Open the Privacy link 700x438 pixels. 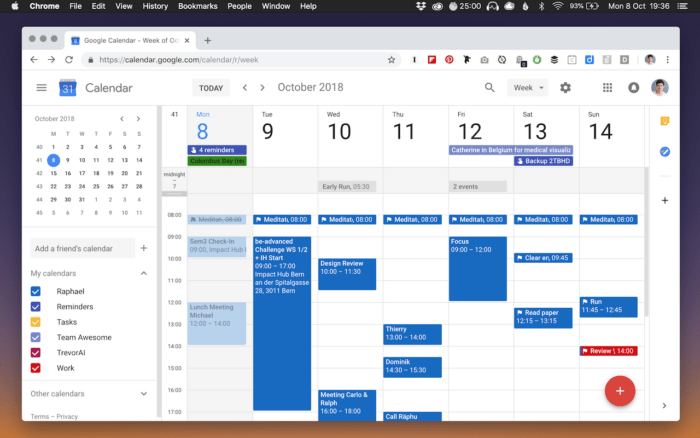tap(67, 417)
